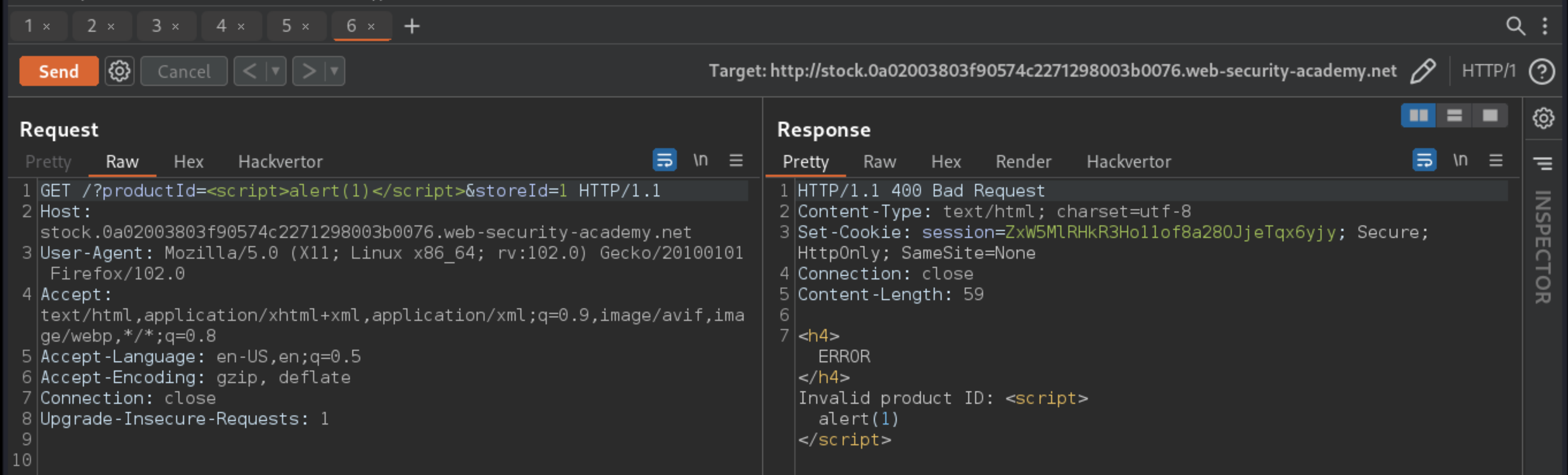
Task: Switch to Repeater tab 3
Action: coord(156,26)
